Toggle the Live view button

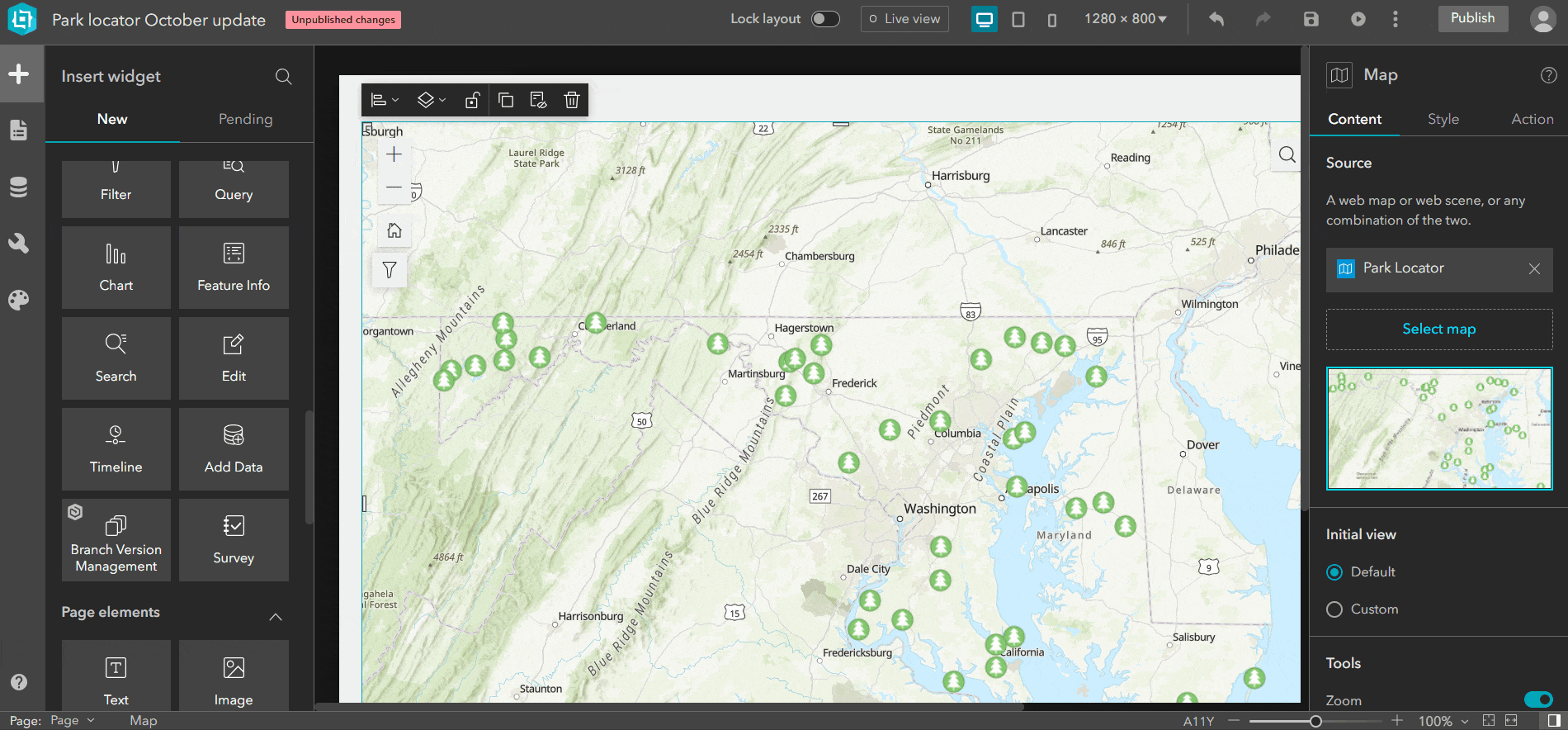coord(904,19)
